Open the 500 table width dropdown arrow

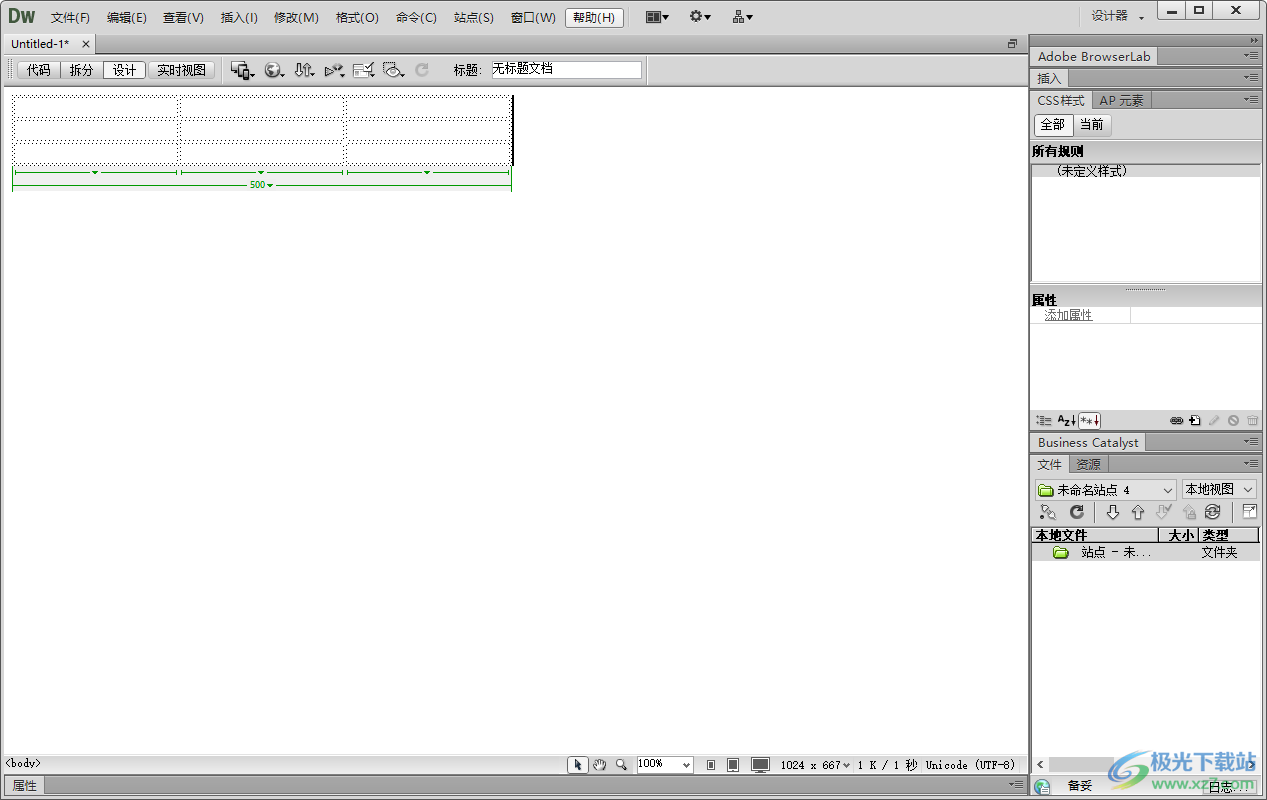coord(270,185)
